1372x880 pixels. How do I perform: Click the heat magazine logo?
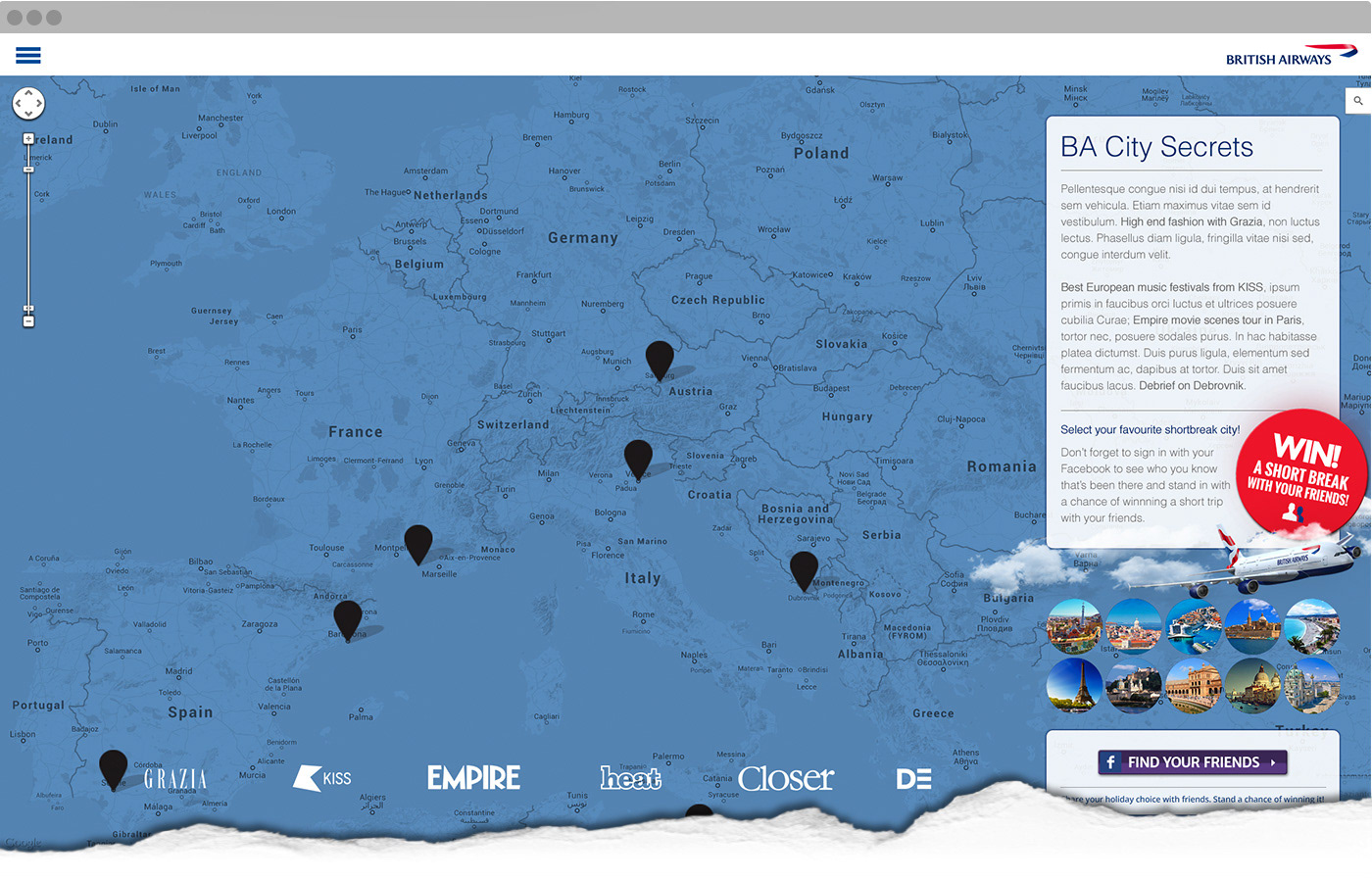(630, 778)
